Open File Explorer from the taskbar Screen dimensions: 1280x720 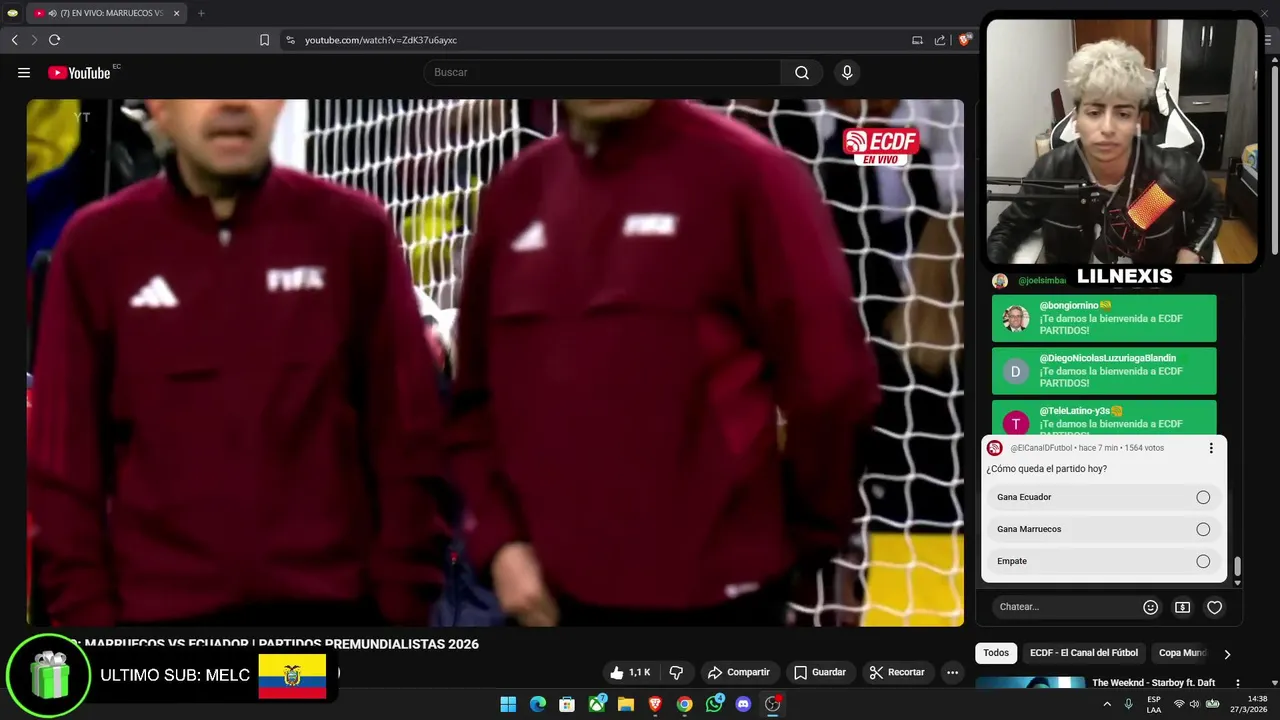626,704
